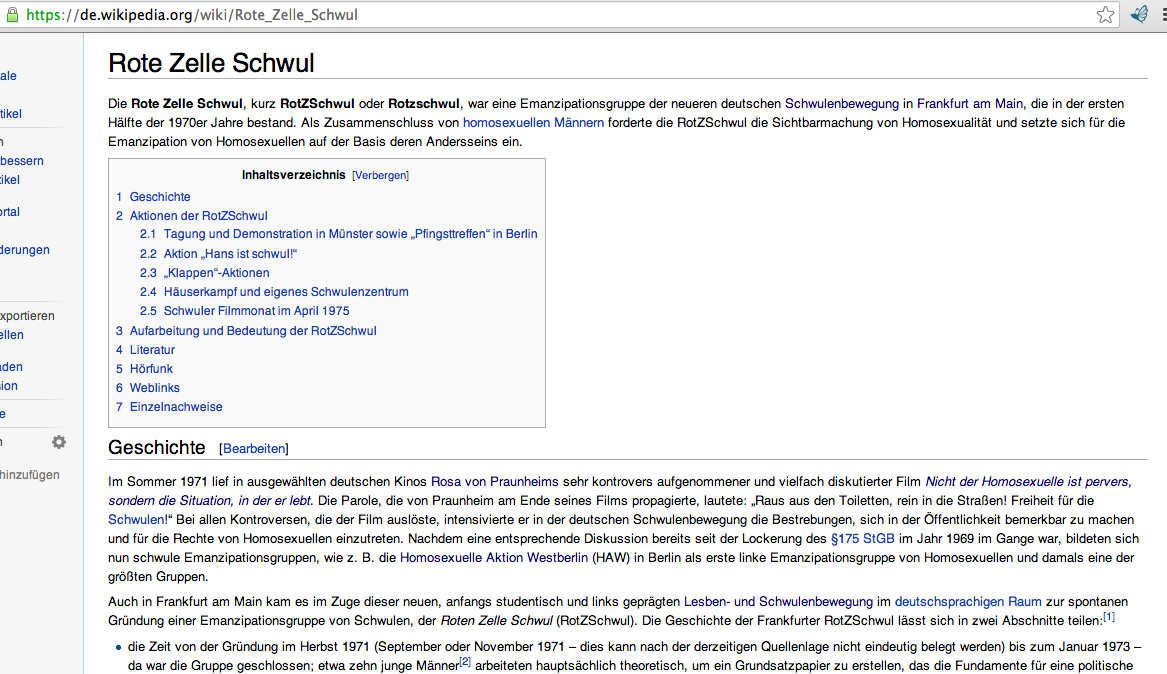This screenshot has width=1167, height=674.
Task: Open the Schwulenbewegung article link
Action: (842, 102)
